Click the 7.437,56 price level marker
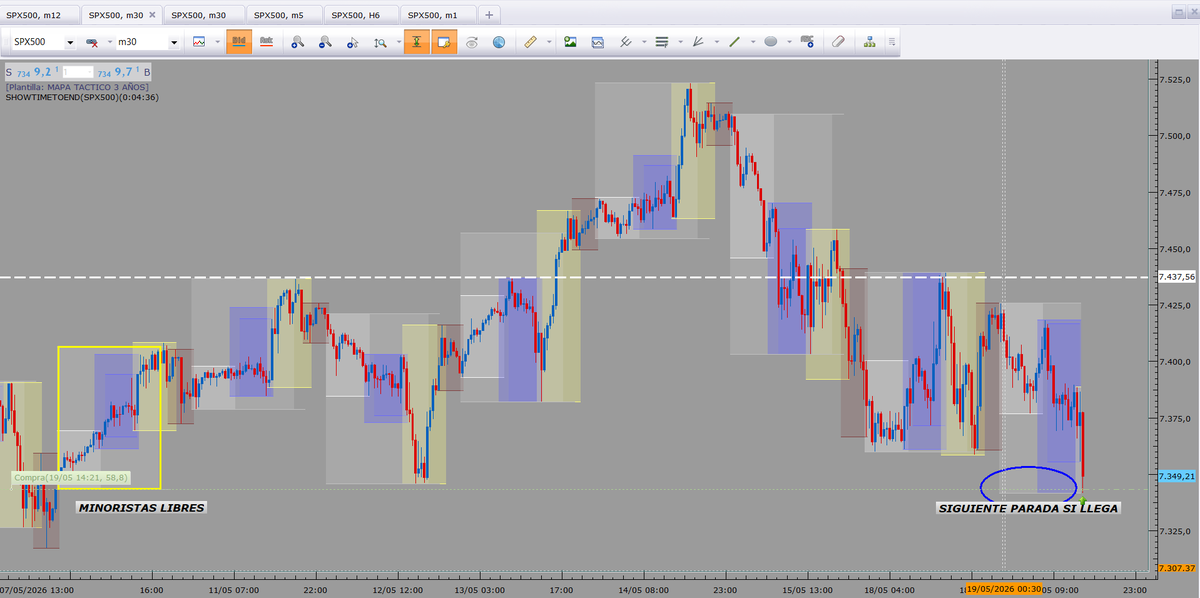The width and height of the screenshot is (1200, 598). (1177, 277)
